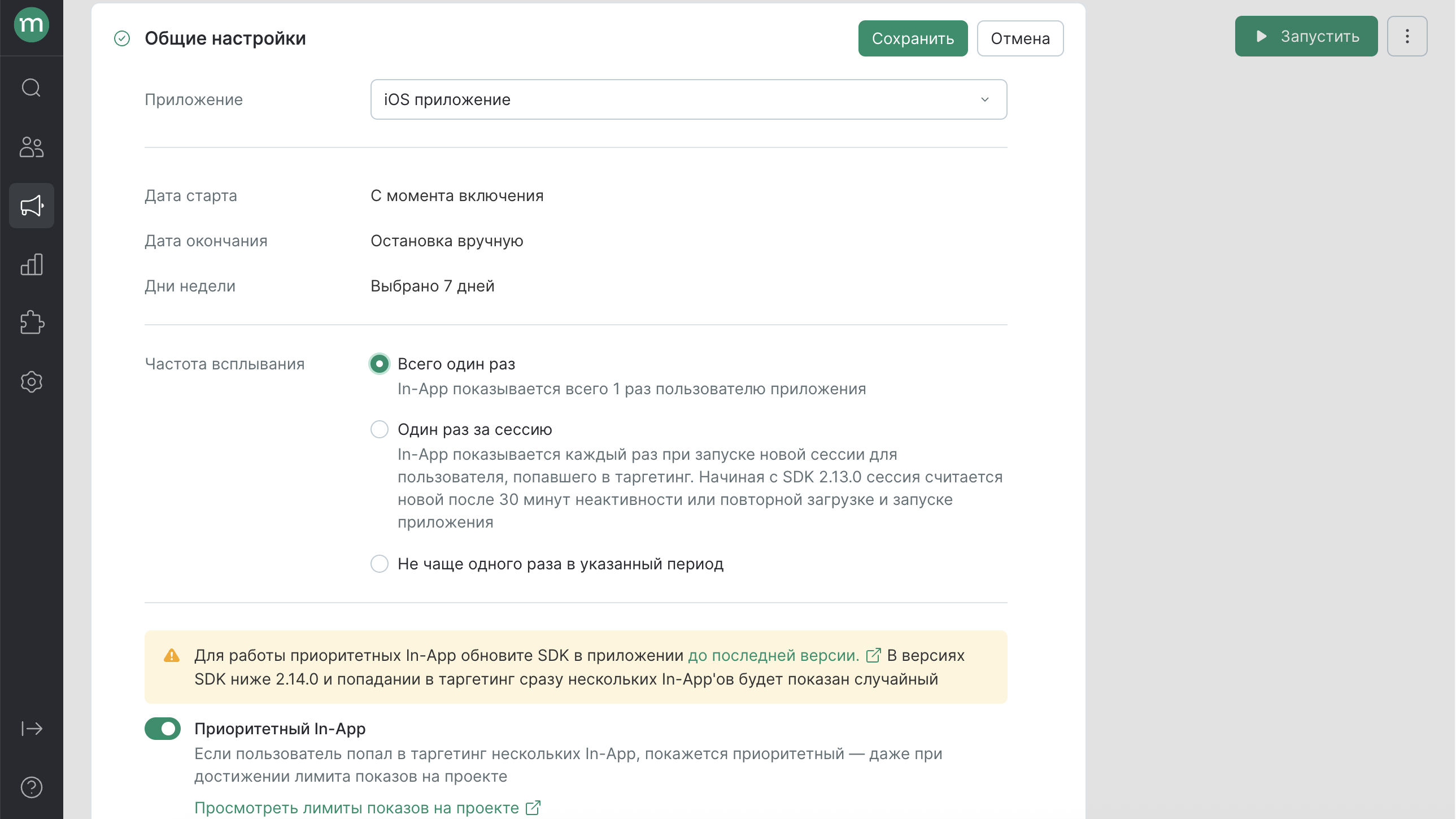Click external link icon after последней версии
The height and width of the screenshot is (819, 1456).
[874, 656]
